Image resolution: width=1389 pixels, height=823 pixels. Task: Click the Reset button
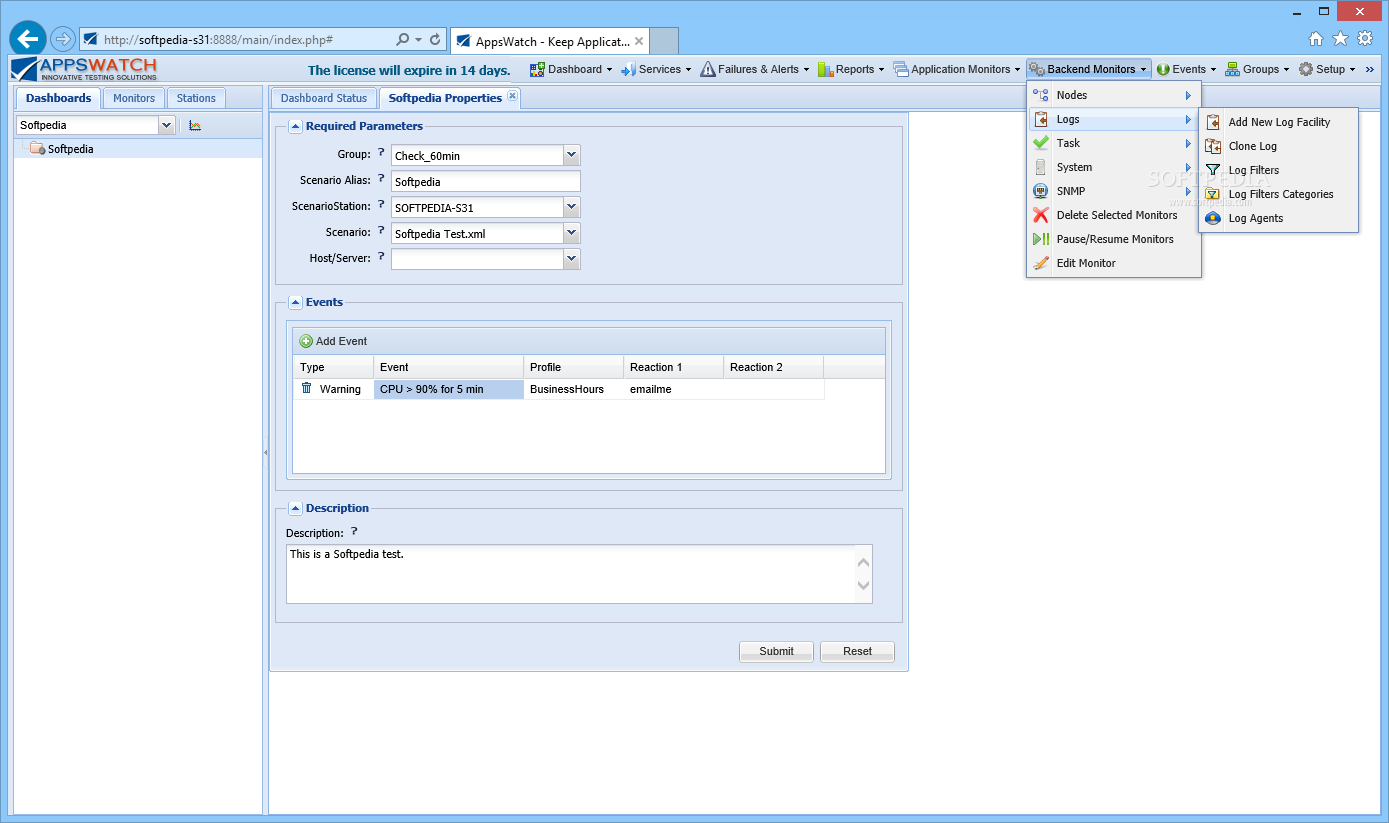coord(857,651)
